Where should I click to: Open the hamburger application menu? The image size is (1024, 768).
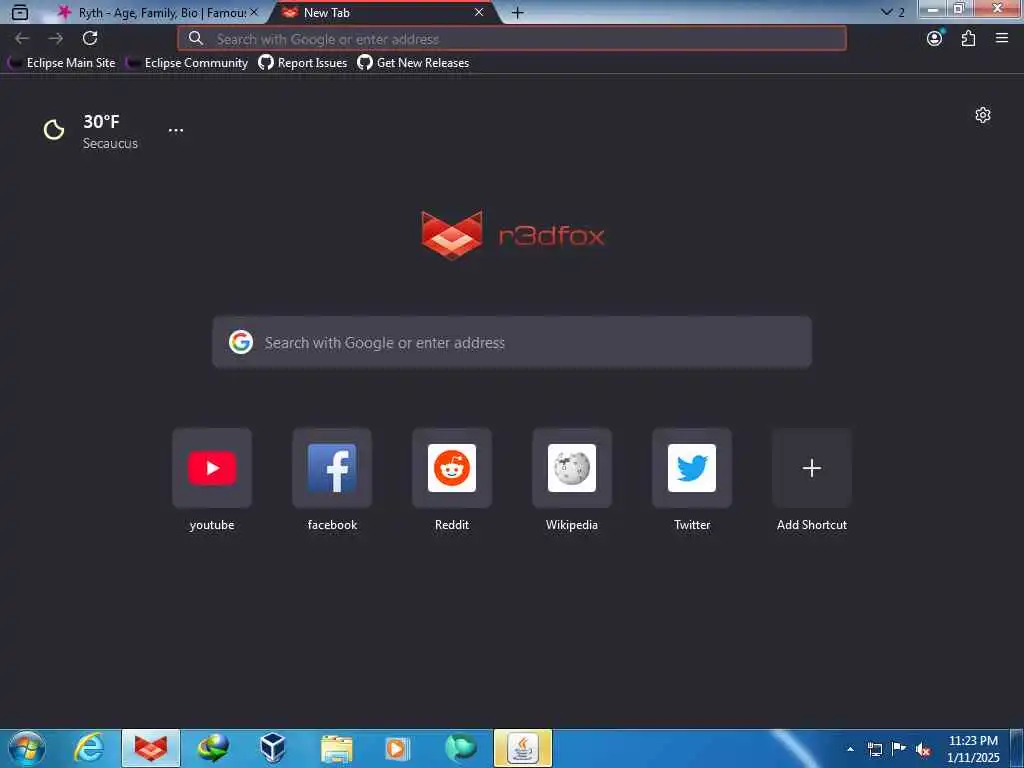click(x=1002, y=39)
